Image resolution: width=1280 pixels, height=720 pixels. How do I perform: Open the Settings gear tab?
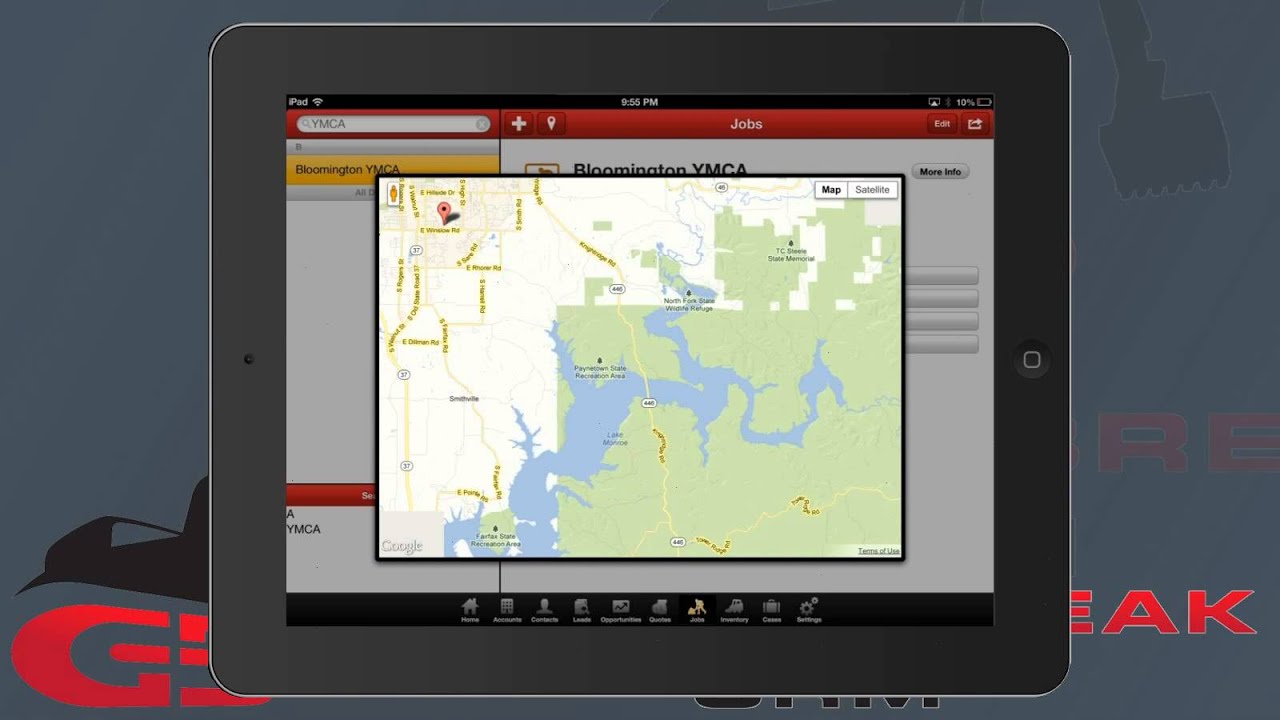point(809,610)
